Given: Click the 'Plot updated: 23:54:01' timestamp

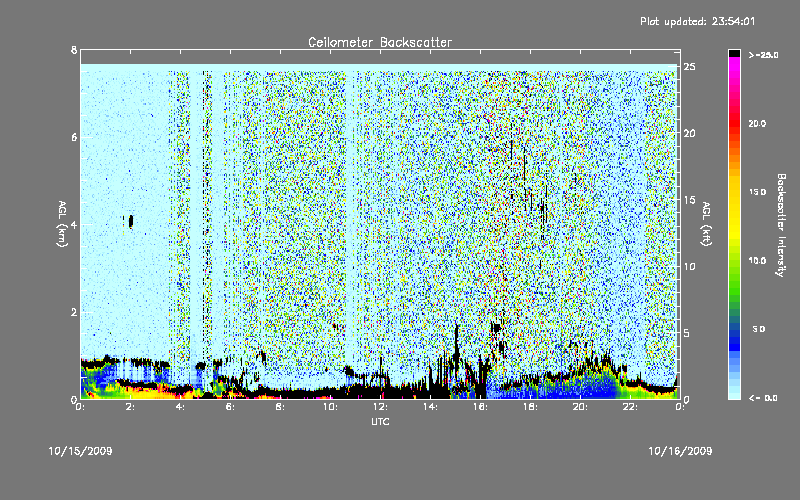Looking at the screenshot, I should pyautogui.click(x=697, y=21).
